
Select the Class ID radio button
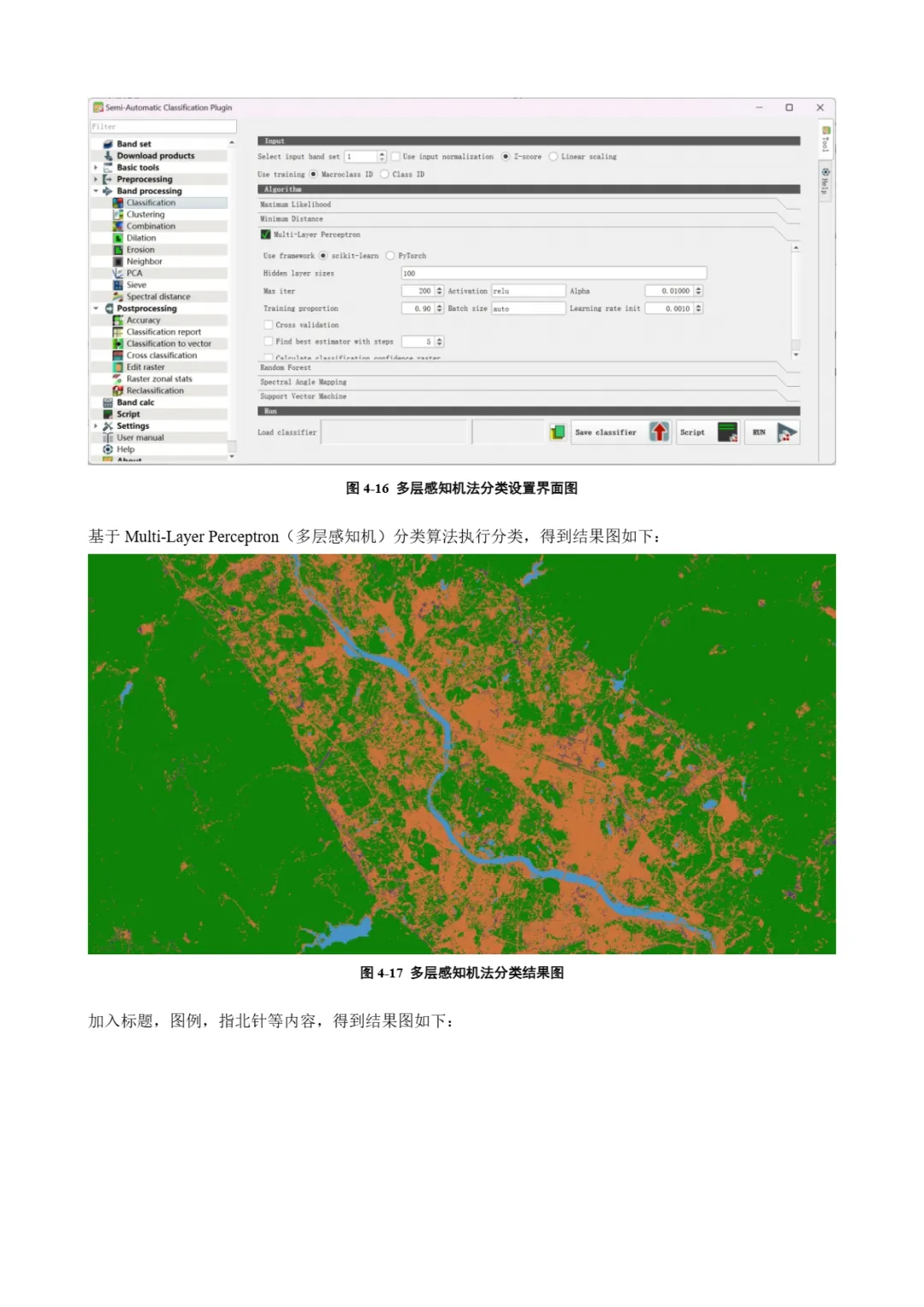[x=384, y=175]
